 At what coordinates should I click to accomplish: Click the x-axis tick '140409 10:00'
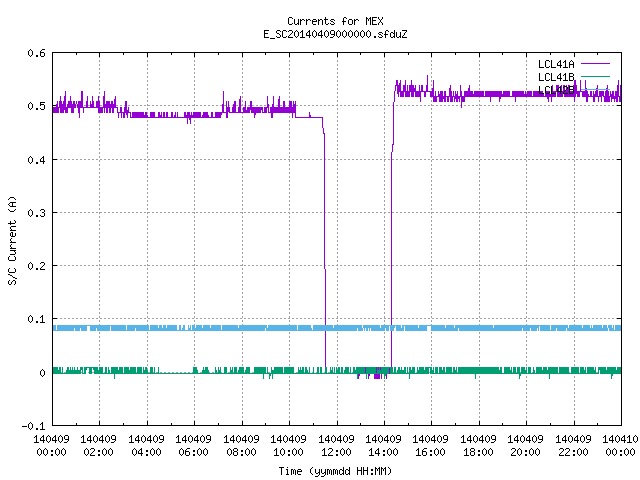289,445
